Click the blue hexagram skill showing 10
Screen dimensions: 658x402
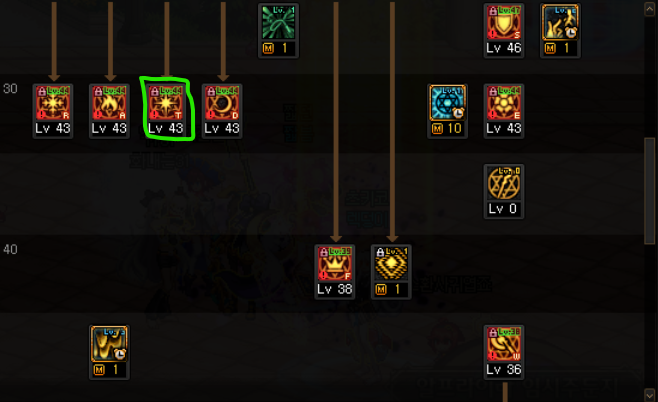click(x=448, y=103)
